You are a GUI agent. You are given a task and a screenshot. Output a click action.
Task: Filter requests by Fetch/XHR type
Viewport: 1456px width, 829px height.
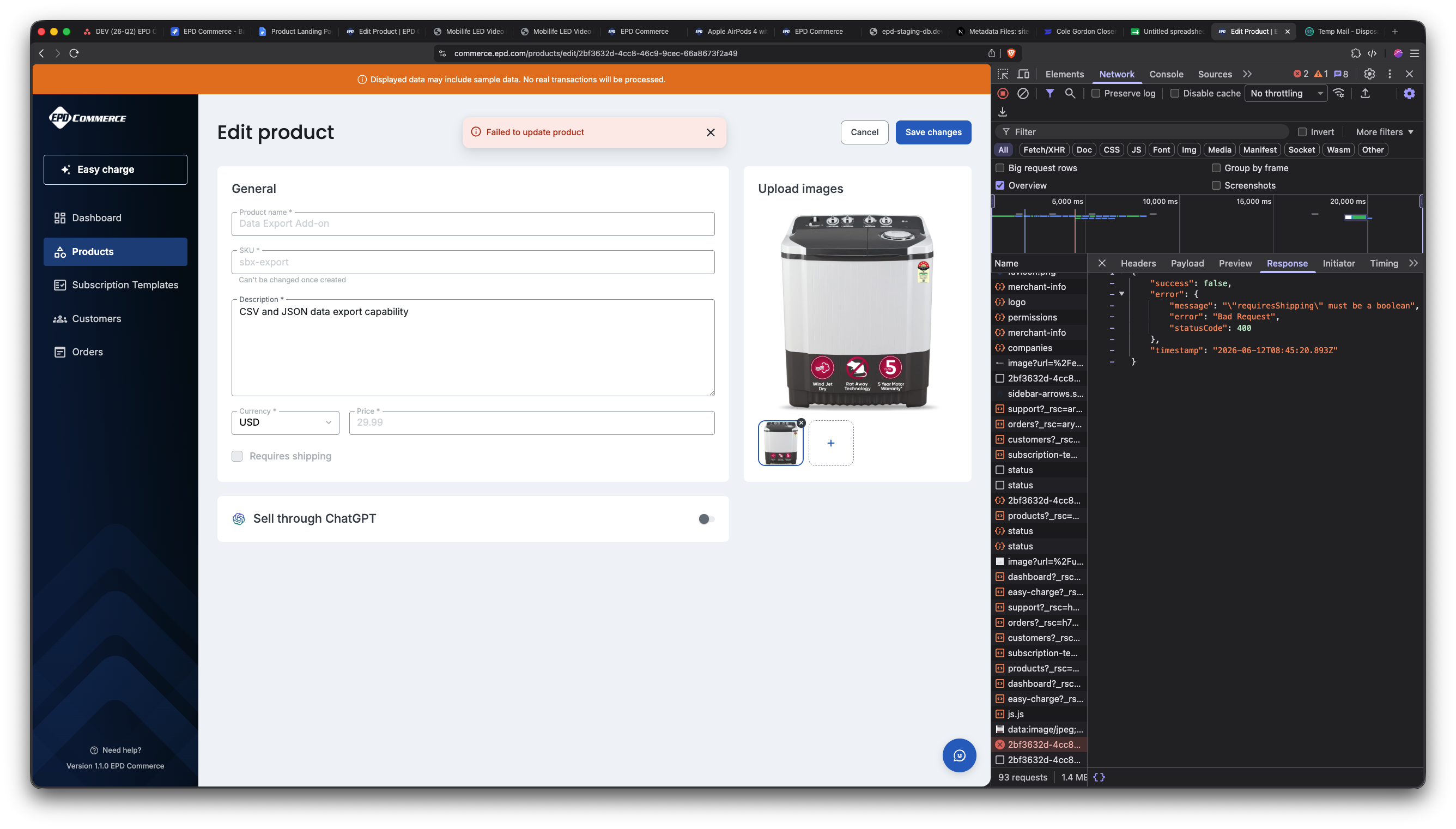point(1044,150)
